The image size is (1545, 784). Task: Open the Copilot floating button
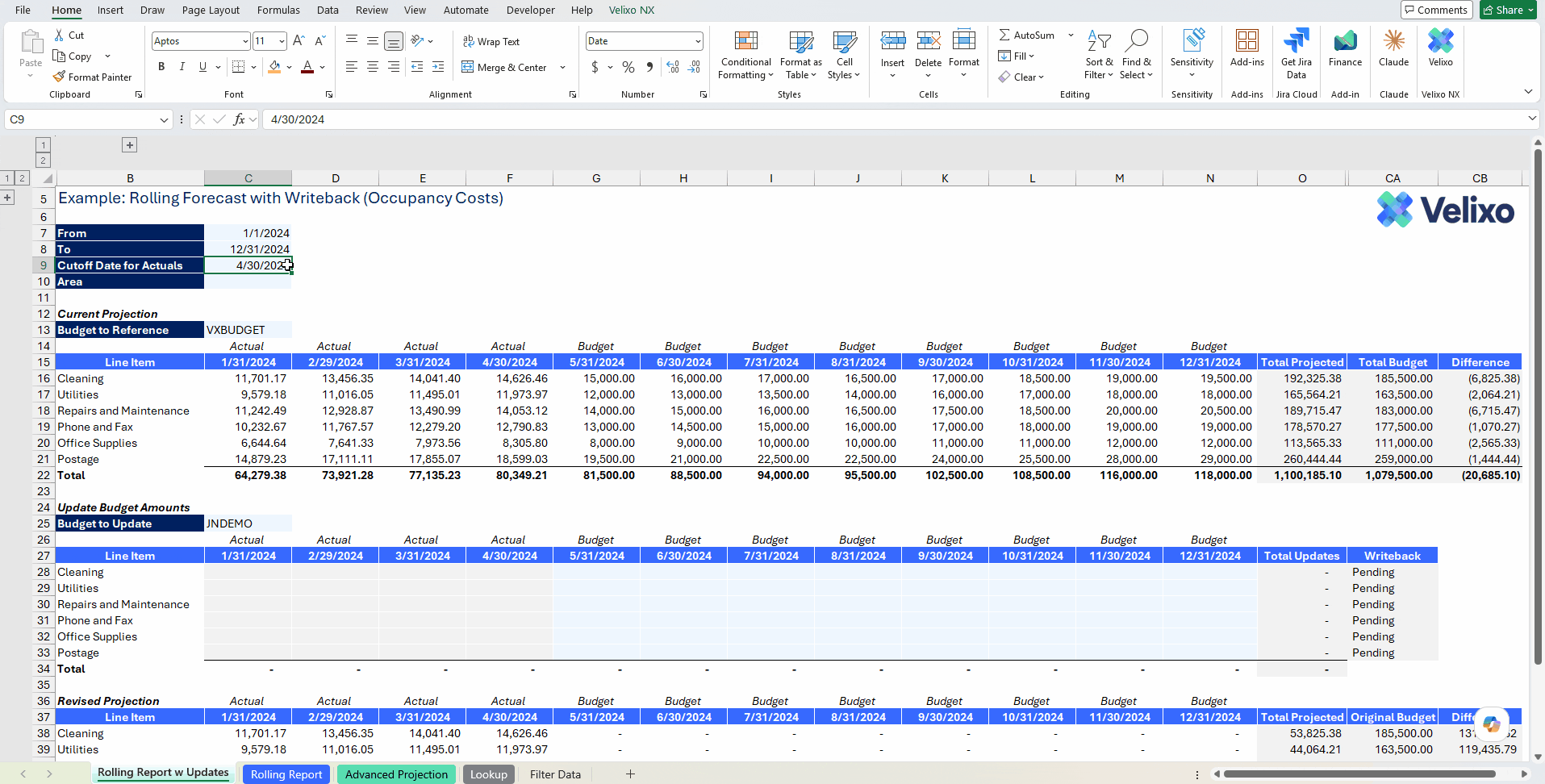1491,724
